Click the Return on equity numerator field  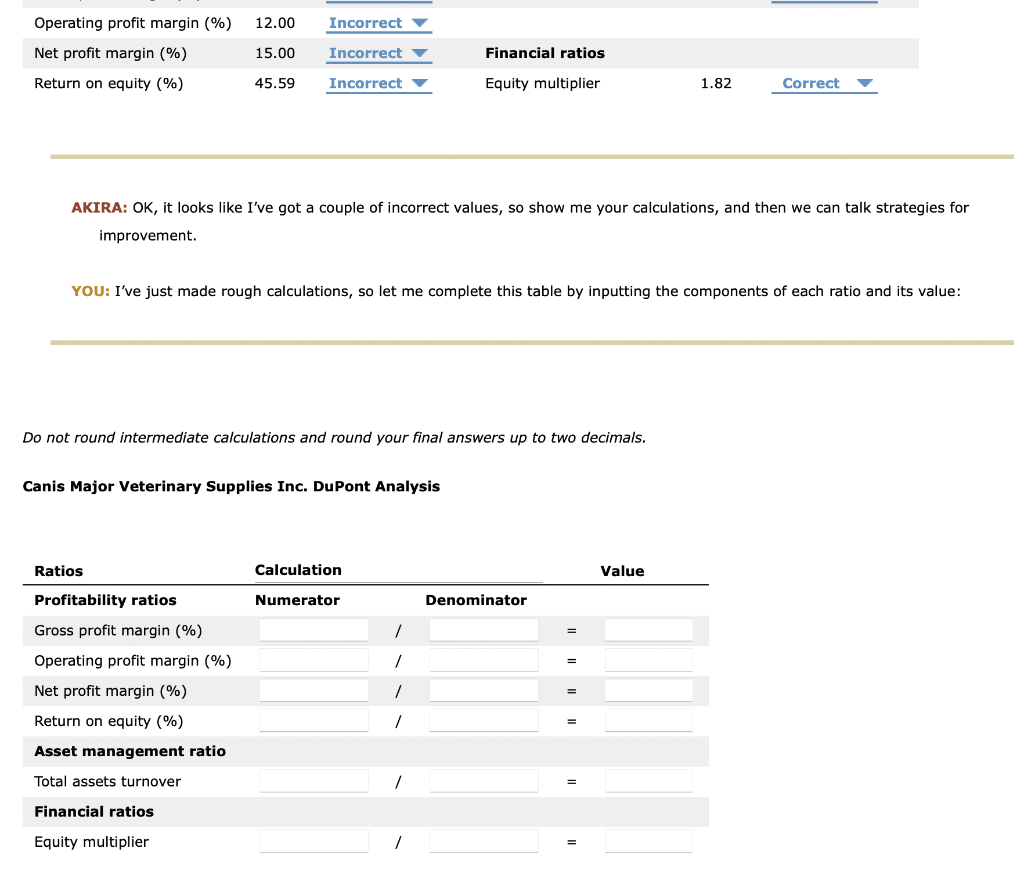[314, 720]
